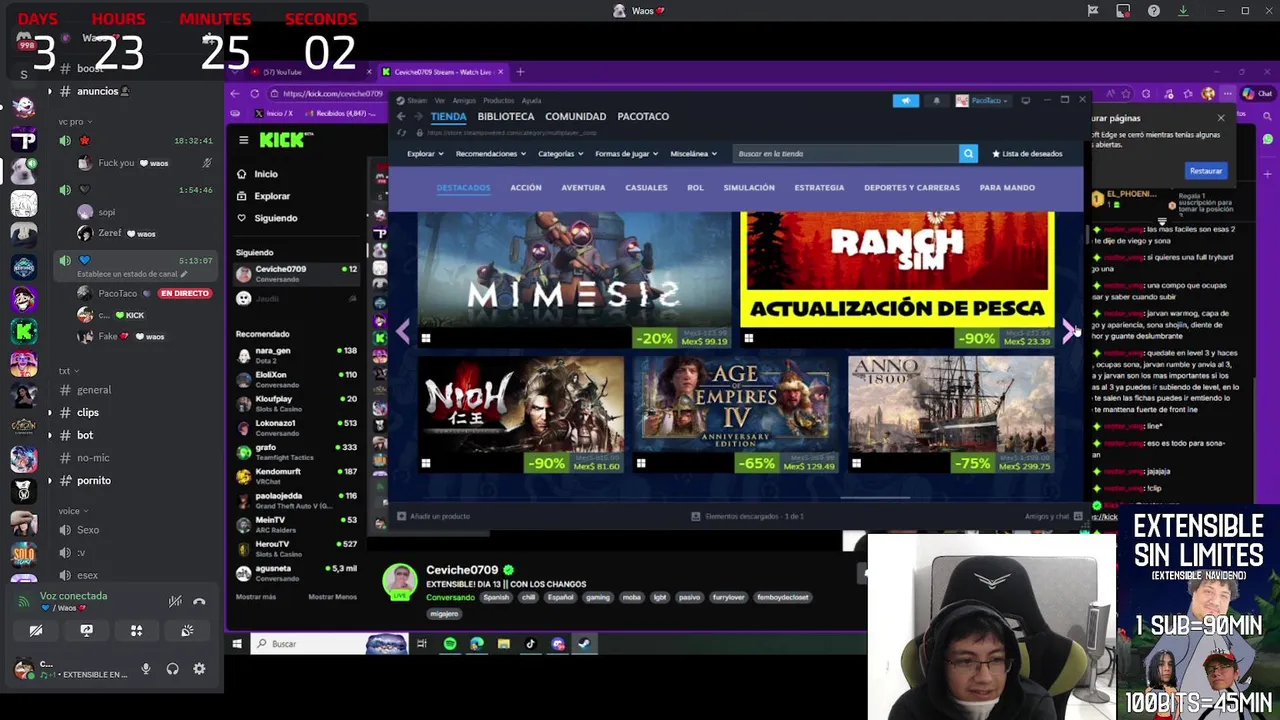
Task: Click the Spanish tag under stream title
Action: 496,597
